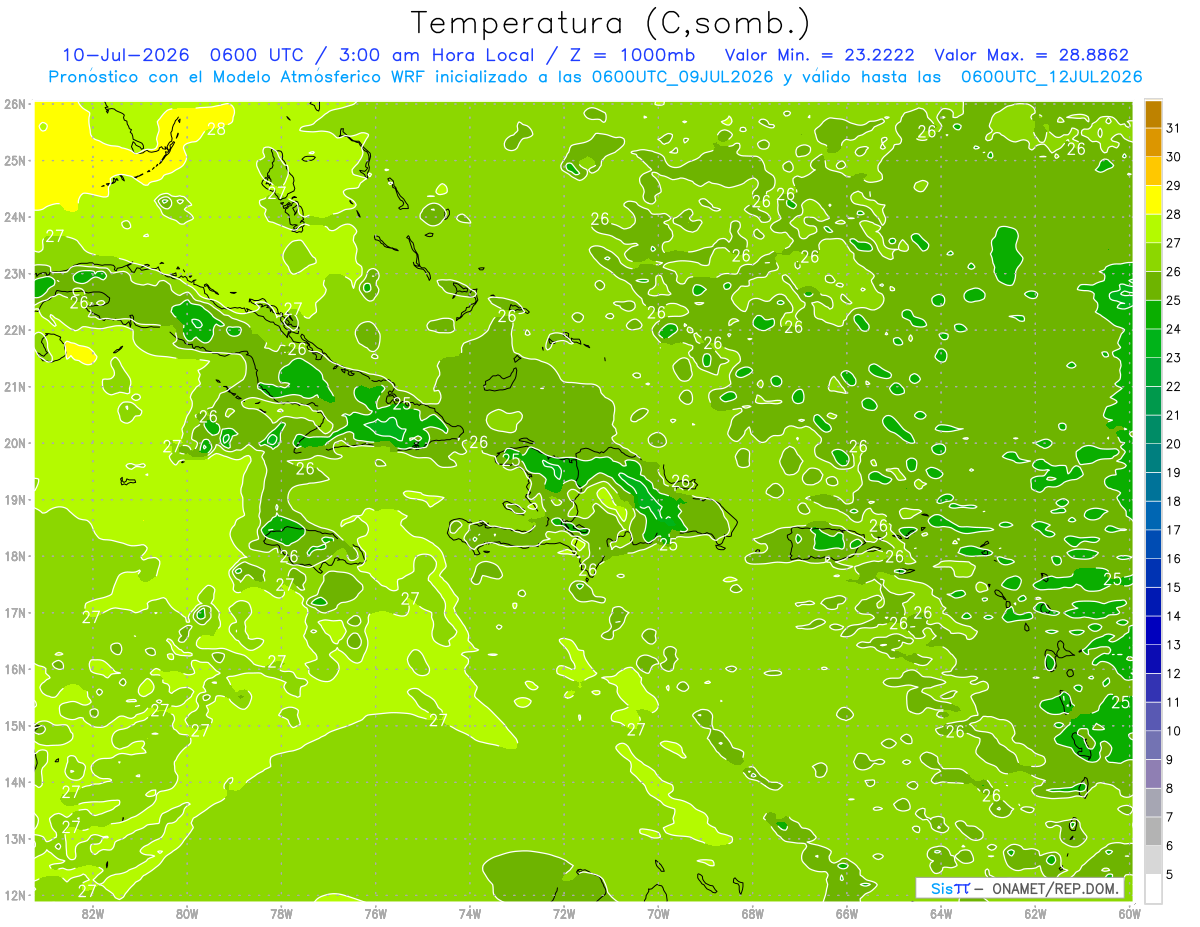Click the '68W' longitude axis label
The image size is (1200, 927).
(x=752, y=913)
